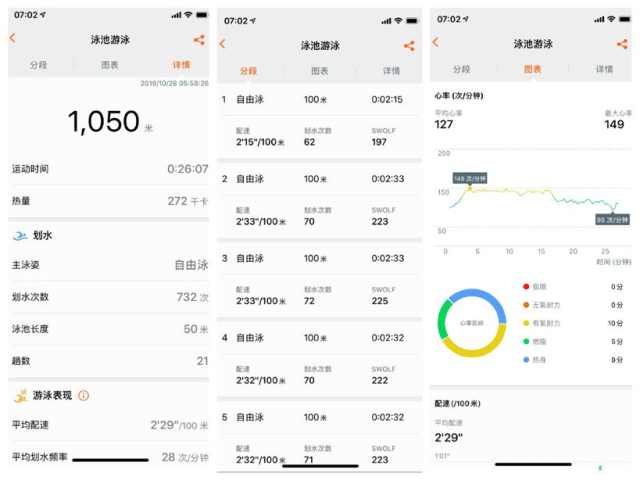Tap the green heart rate zone legend dot
This screenshot has height=480, width=640.
(526, 341)
